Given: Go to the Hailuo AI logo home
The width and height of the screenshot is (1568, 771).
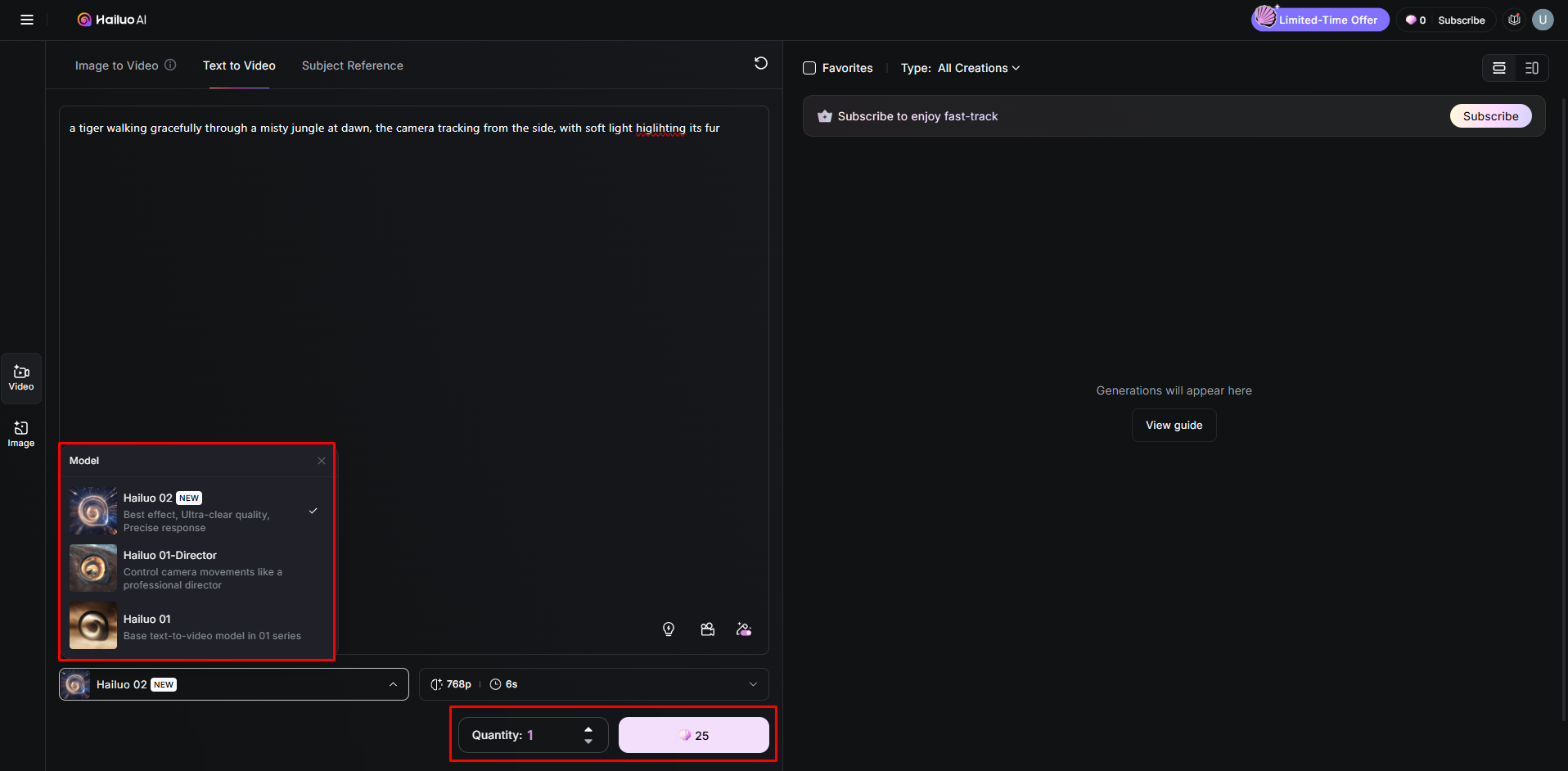Looking at the screenshot, I should click(x=112, y=20).
